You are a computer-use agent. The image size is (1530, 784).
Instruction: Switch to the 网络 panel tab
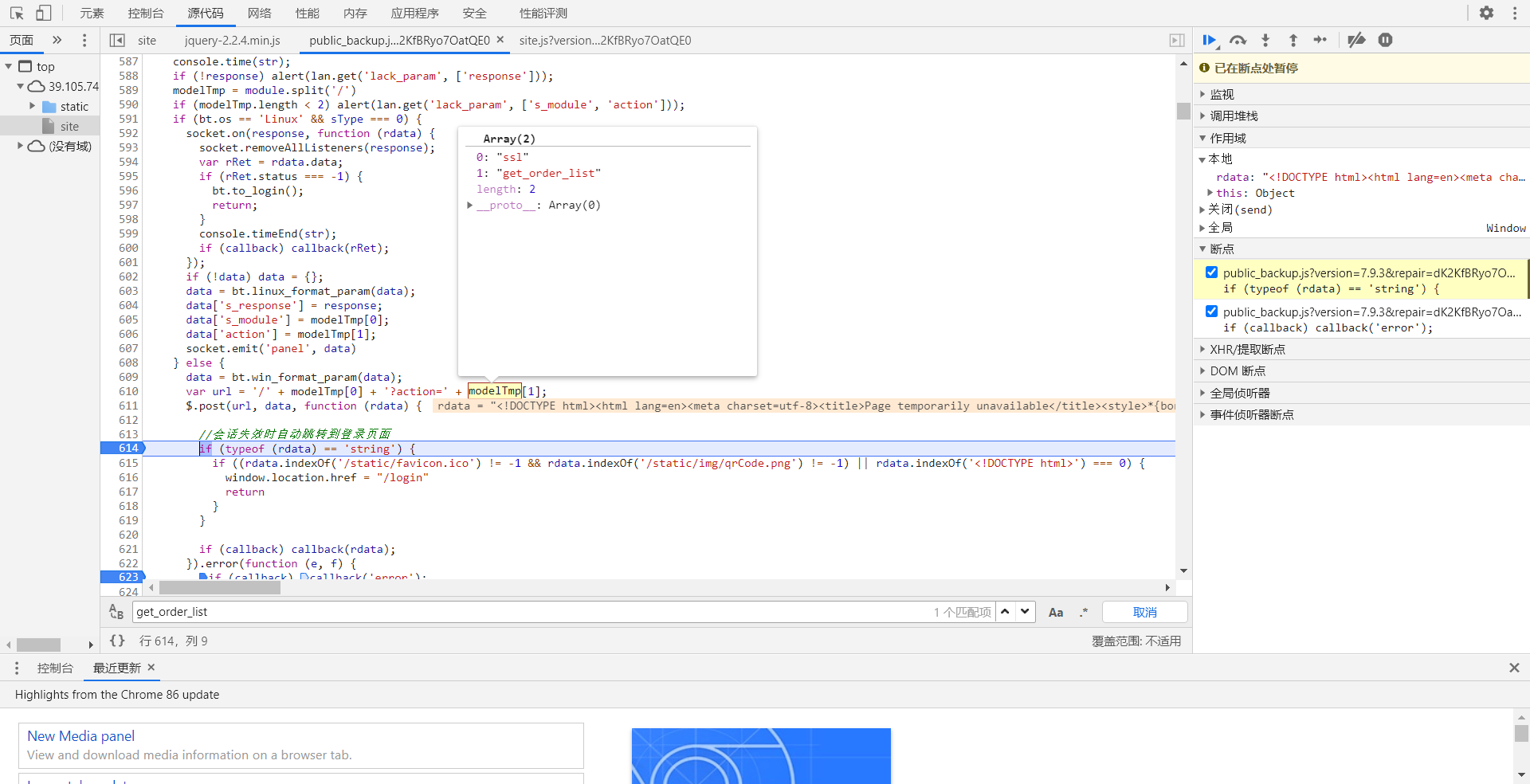pos(260,13)
